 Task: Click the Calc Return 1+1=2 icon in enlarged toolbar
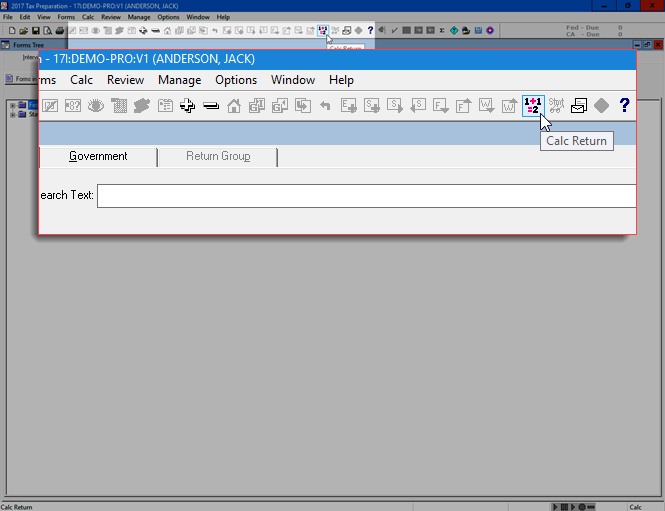click(533, 106)
